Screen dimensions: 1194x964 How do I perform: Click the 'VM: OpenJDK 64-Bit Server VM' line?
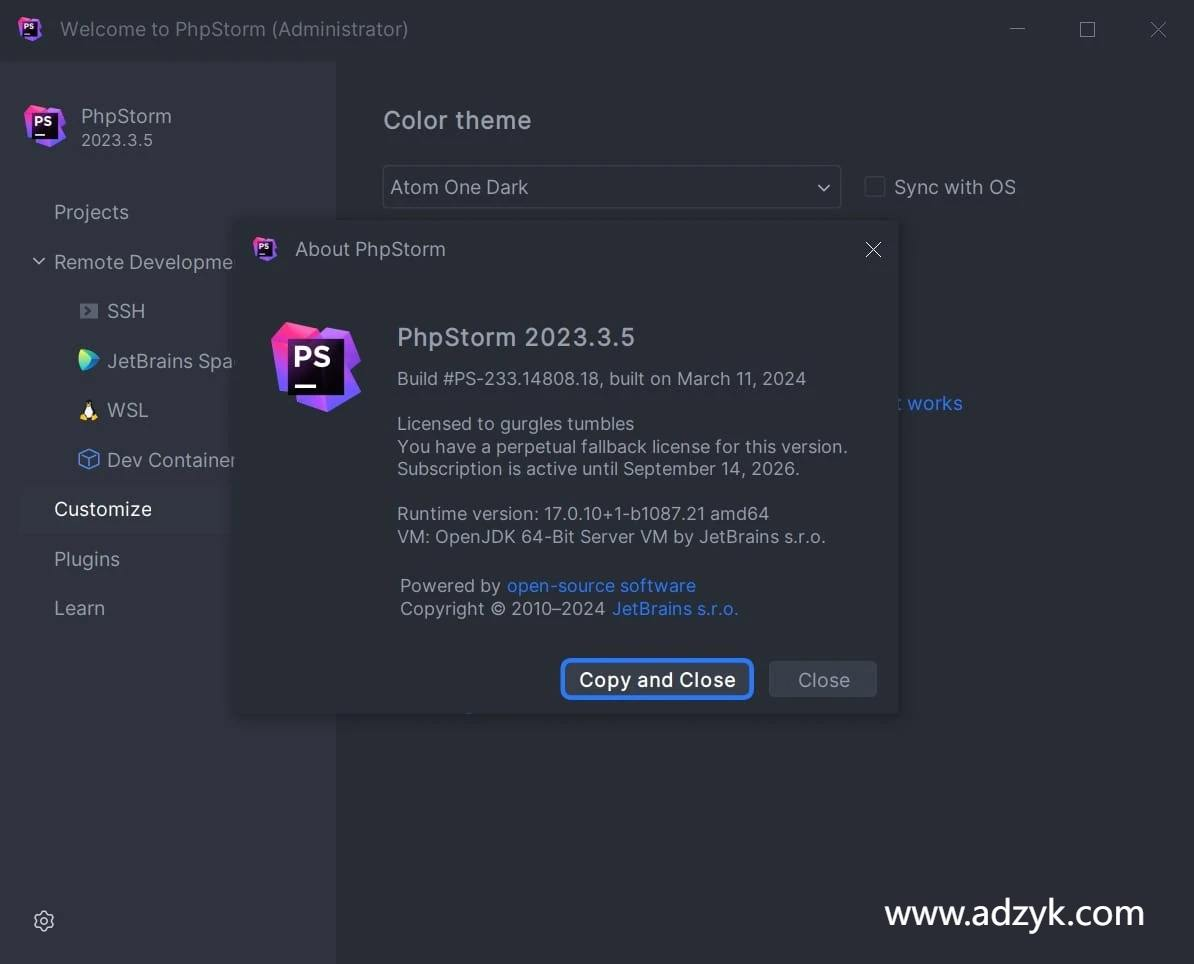(x=611, y=536)
